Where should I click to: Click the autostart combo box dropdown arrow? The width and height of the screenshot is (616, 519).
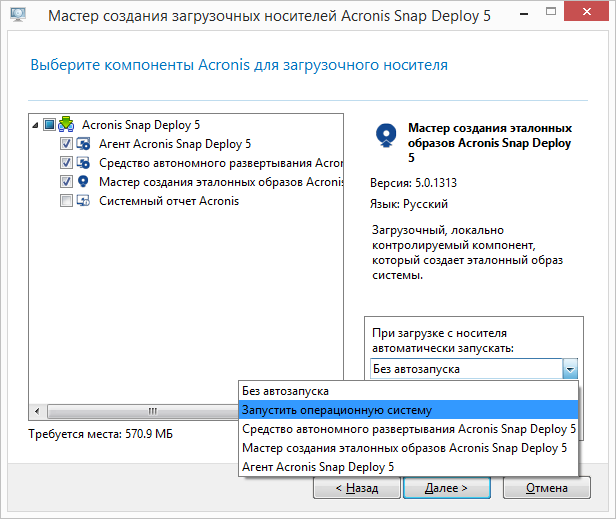pyautogui.click(x=570, y=369)
